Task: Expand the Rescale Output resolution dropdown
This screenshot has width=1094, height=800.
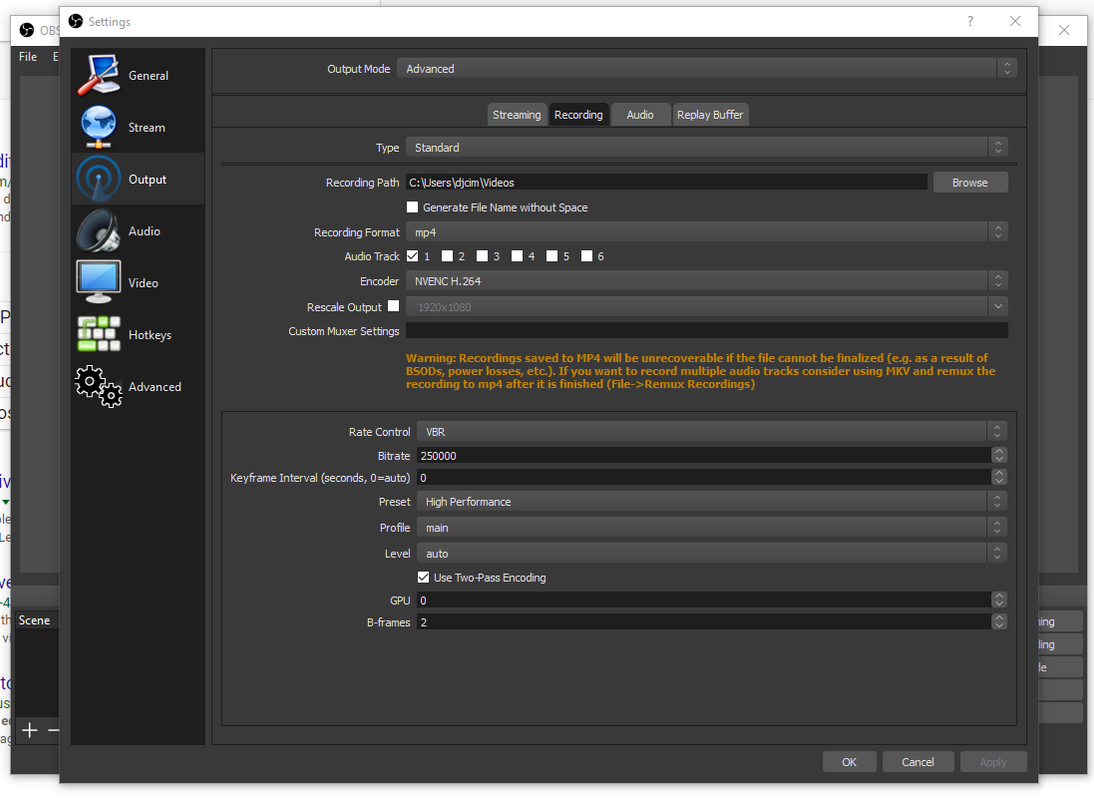Action: tap(998, 306)
